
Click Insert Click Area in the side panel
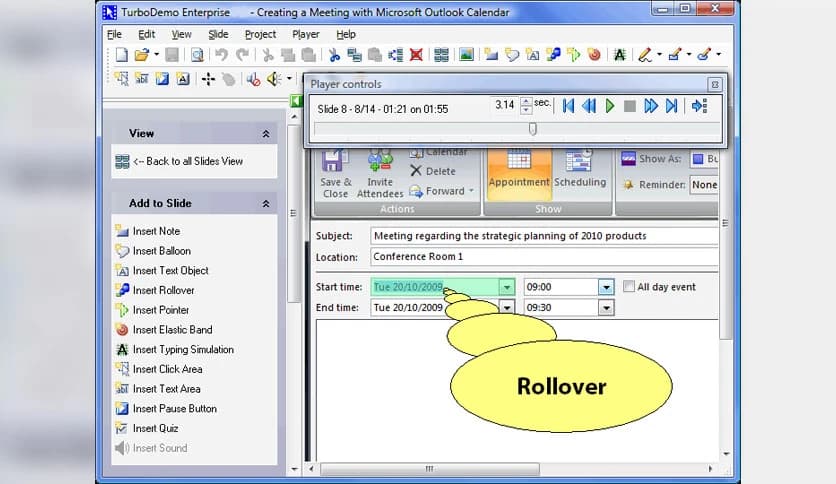pyautogui.click(x=159, y=369)
